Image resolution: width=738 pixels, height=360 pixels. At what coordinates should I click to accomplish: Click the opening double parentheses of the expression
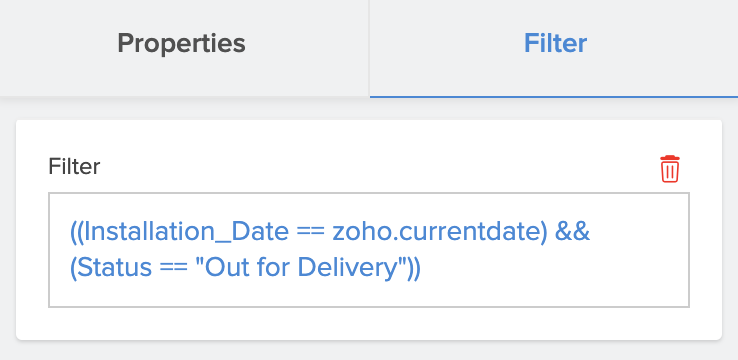coord(77,232)
